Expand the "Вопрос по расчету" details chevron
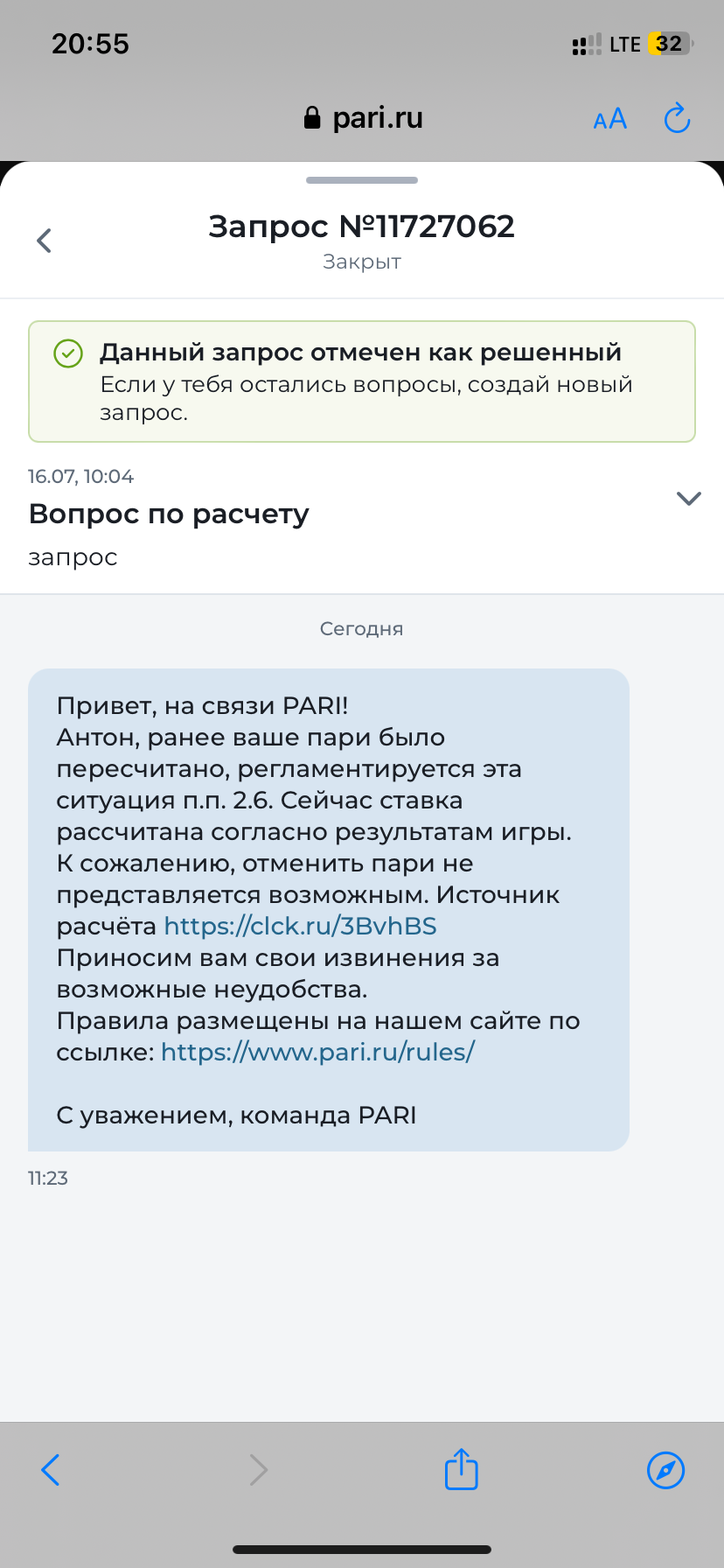This screenshot has height=1568, width=724. click(x=689, y=499)
